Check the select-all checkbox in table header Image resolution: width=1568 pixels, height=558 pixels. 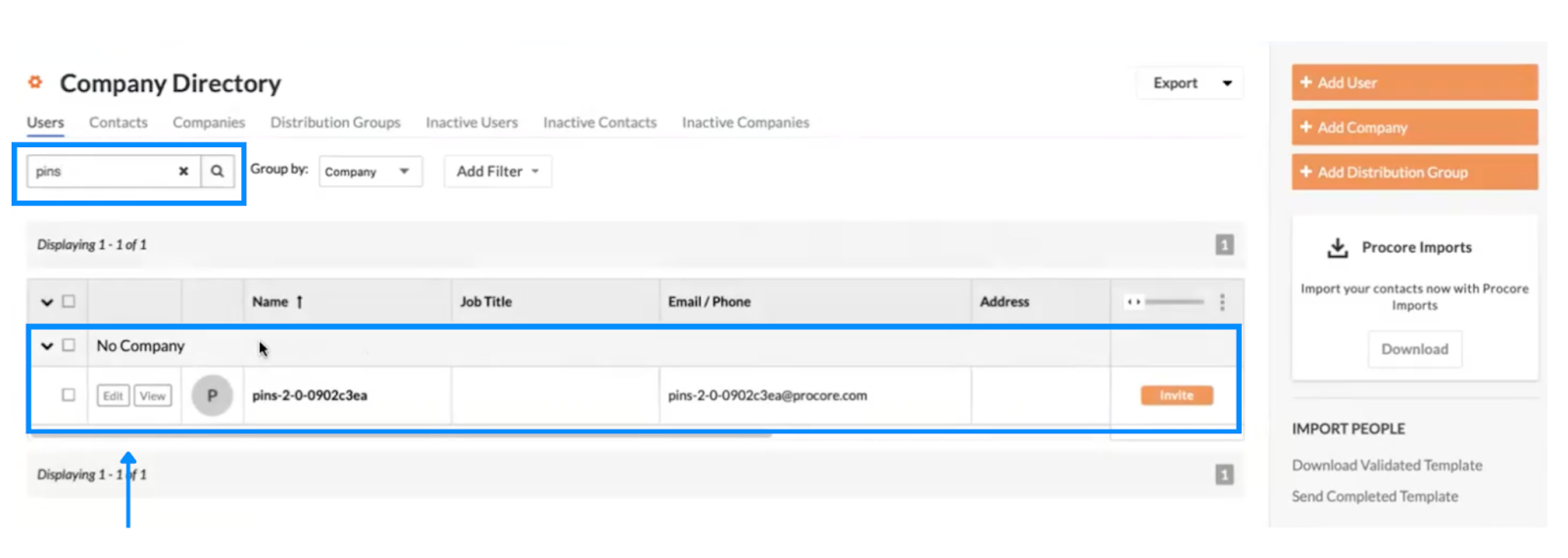[x=69, y=301]
